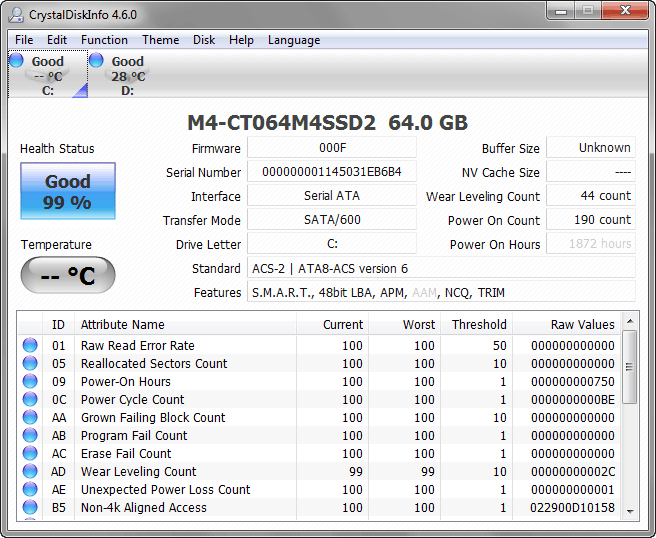Click status icon of Power-On Hours row
The height and width of the screenshot is (538, 656).
point(30,382)
